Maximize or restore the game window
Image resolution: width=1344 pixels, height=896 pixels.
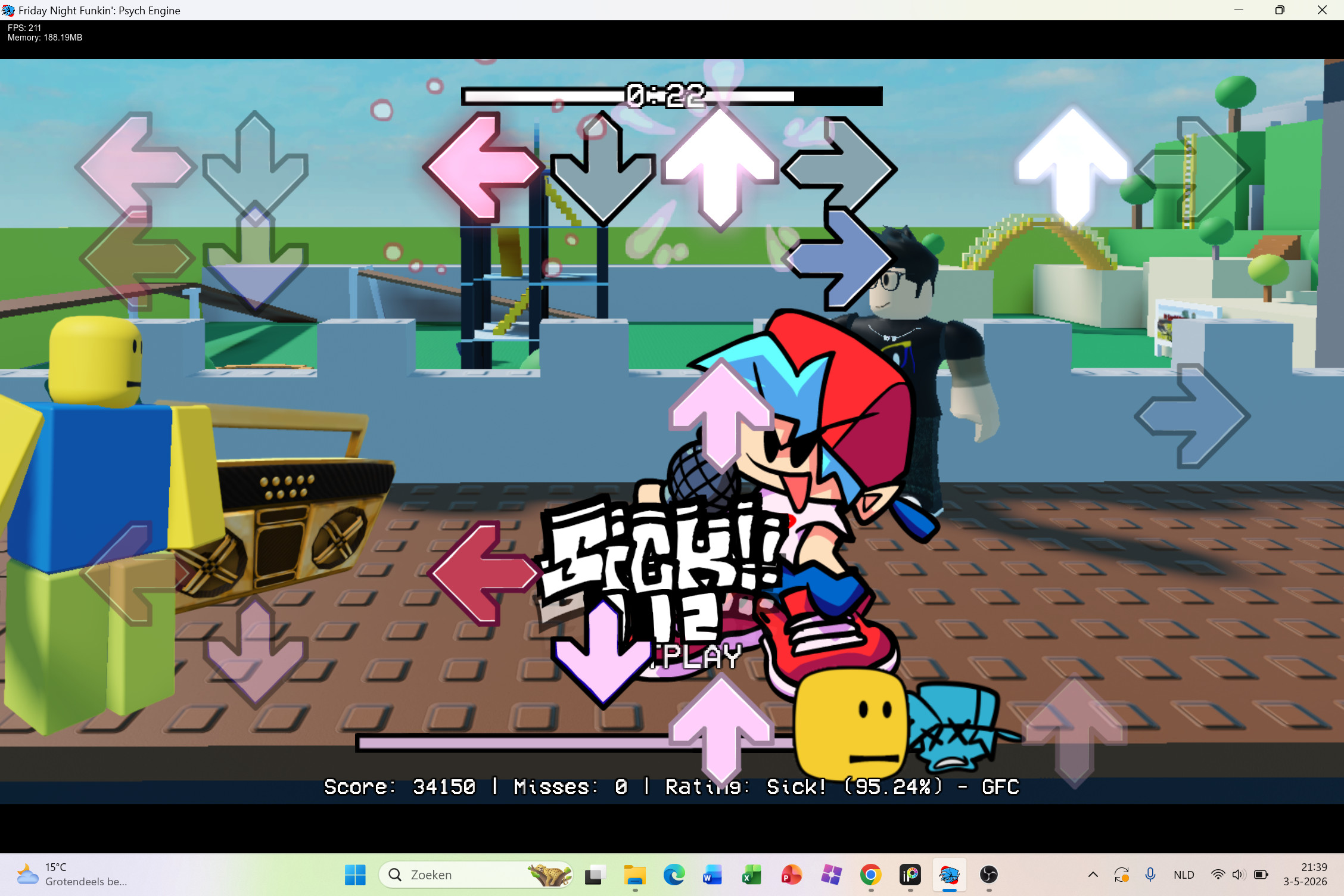(1280, 10)
